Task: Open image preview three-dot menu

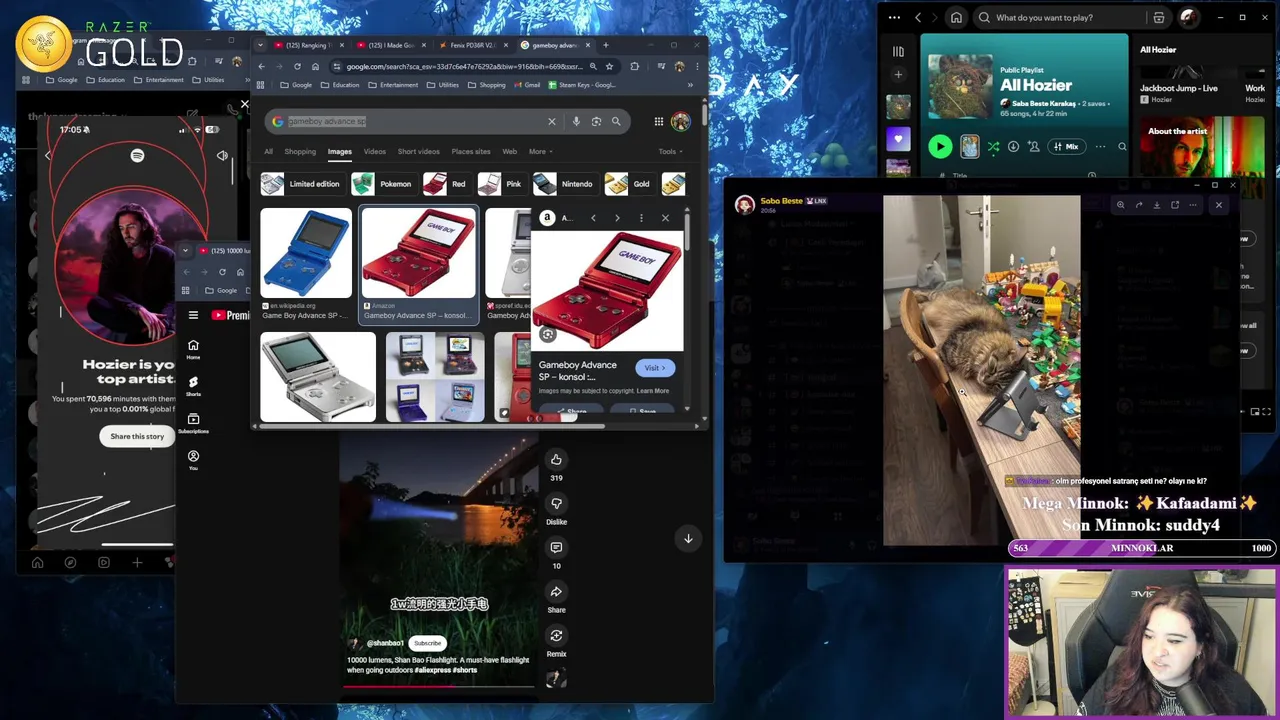Action: pos(641,217)
